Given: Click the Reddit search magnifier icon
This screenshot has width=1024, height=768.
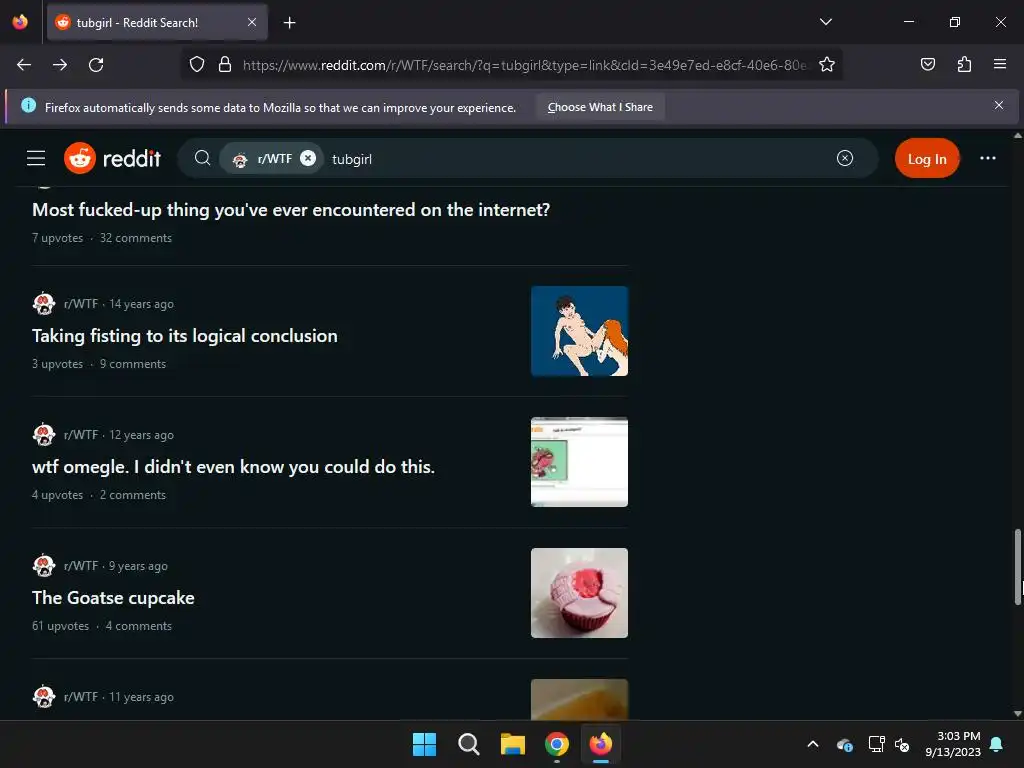Looking at the screenshot, I should [202, 158].
